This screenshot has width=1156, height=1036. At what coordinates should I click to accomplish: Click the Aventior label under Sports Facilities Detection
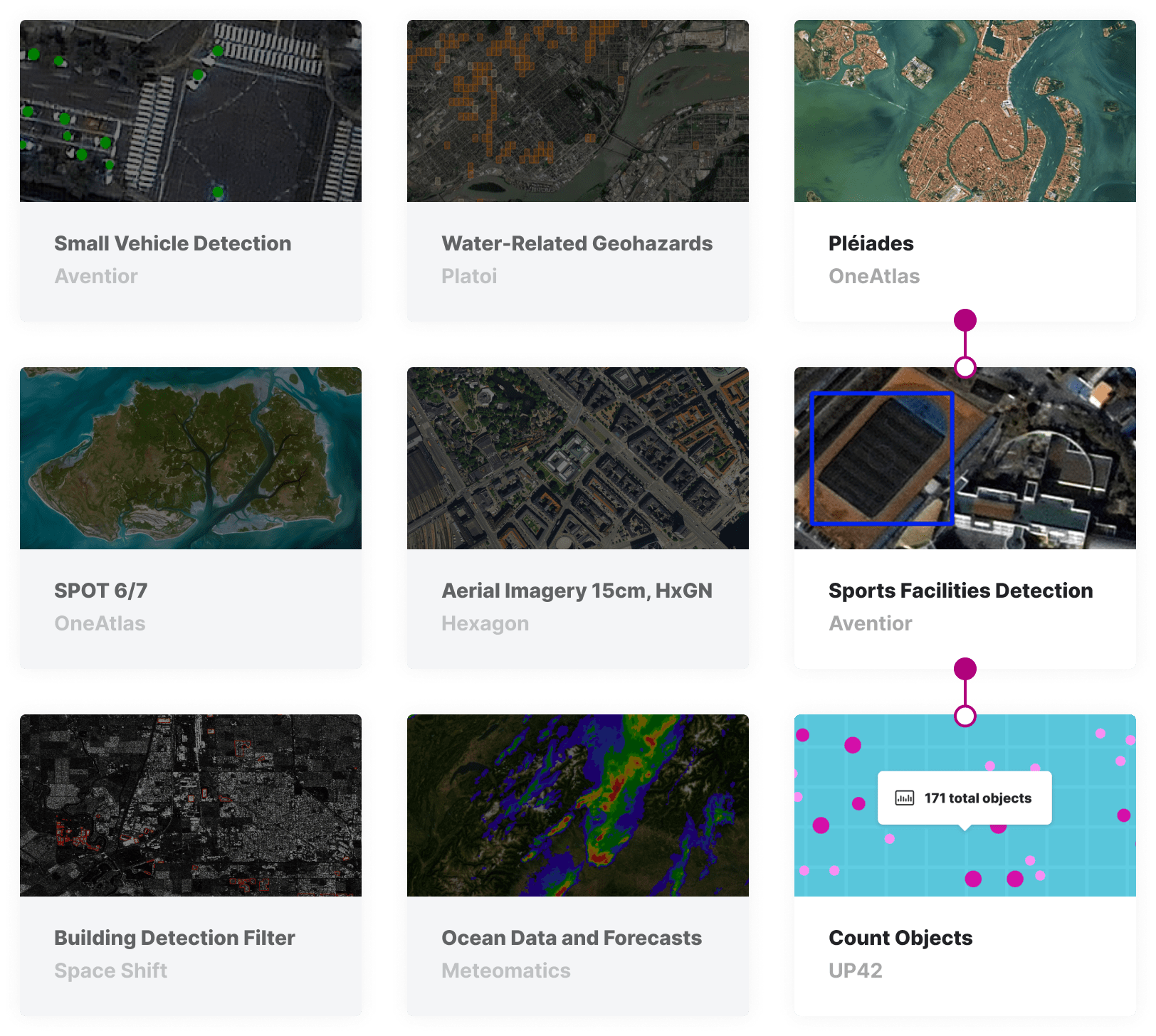(x=871, y=623)
